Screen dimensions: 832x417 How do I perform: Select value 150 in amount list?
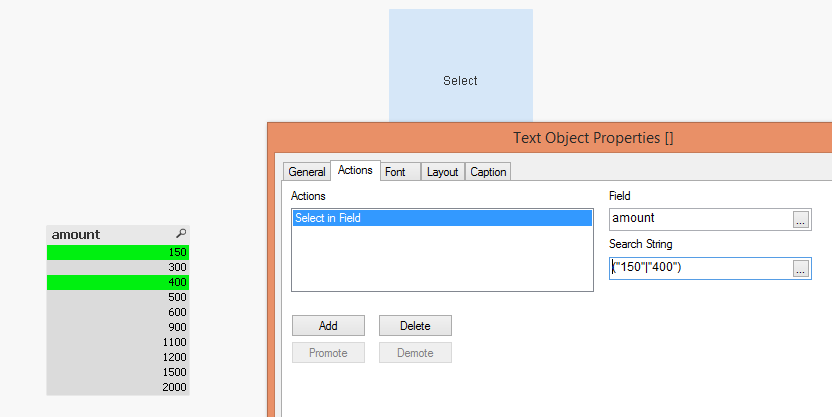[118, 253]
